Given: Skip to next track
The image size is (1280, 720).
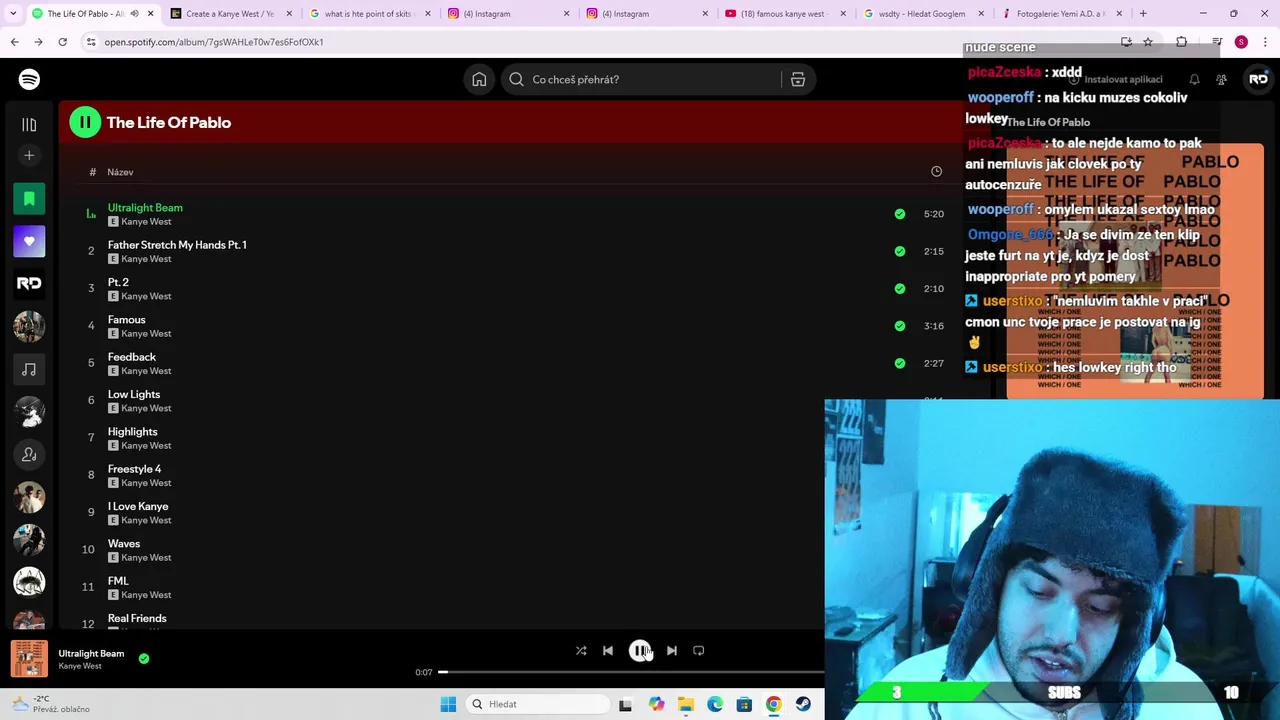Looking at the screenshot, I should (x=672, y=650).
